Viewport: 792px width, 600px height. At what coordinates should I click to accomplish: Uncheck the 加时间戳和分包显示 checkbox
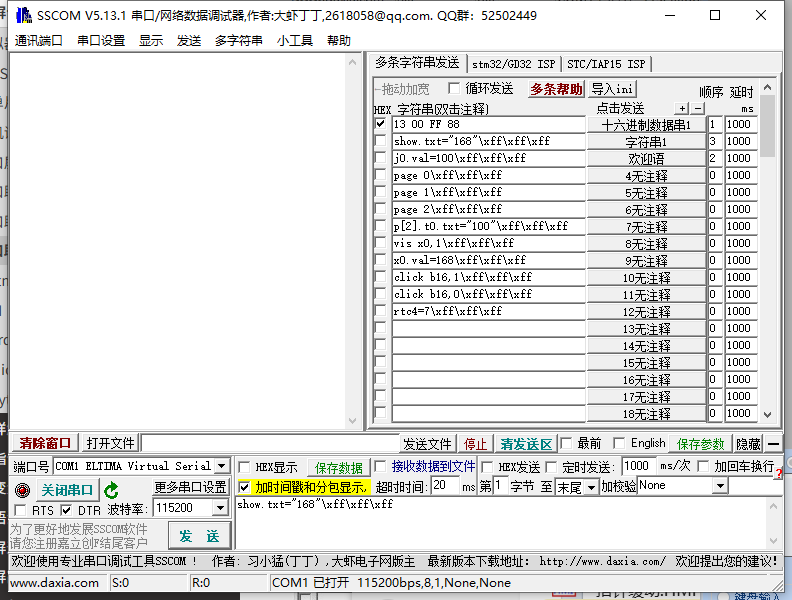pyautogui.click(x=244, y=487)
